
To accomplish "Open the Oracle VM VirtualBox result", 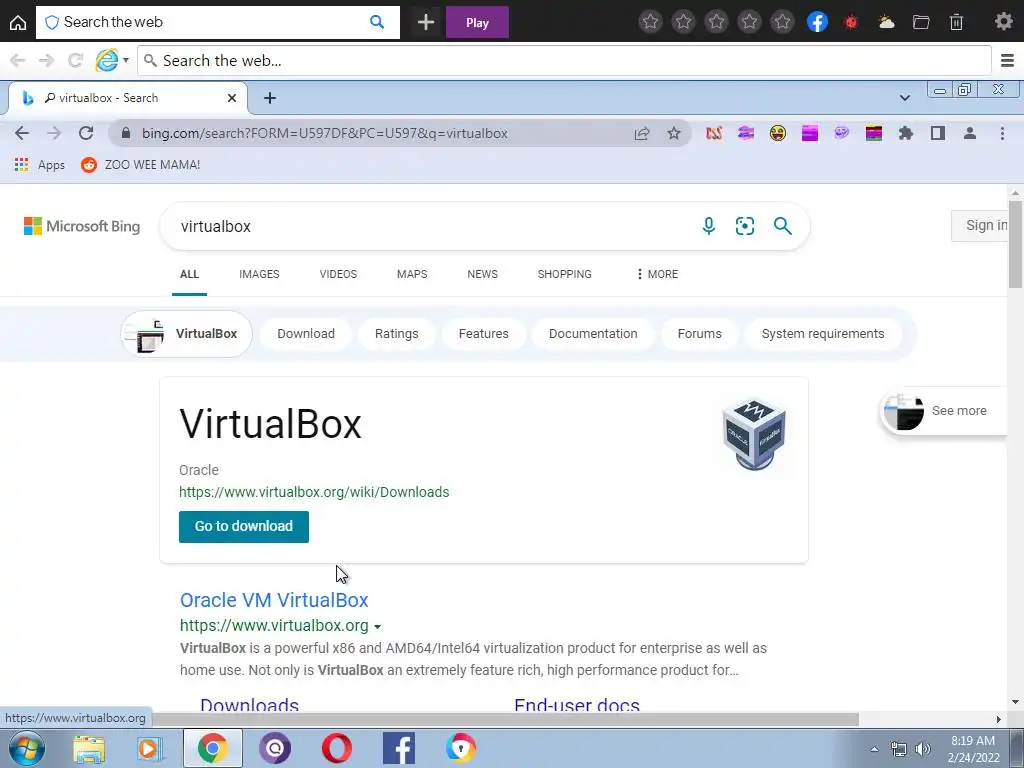I will (274, 600).
